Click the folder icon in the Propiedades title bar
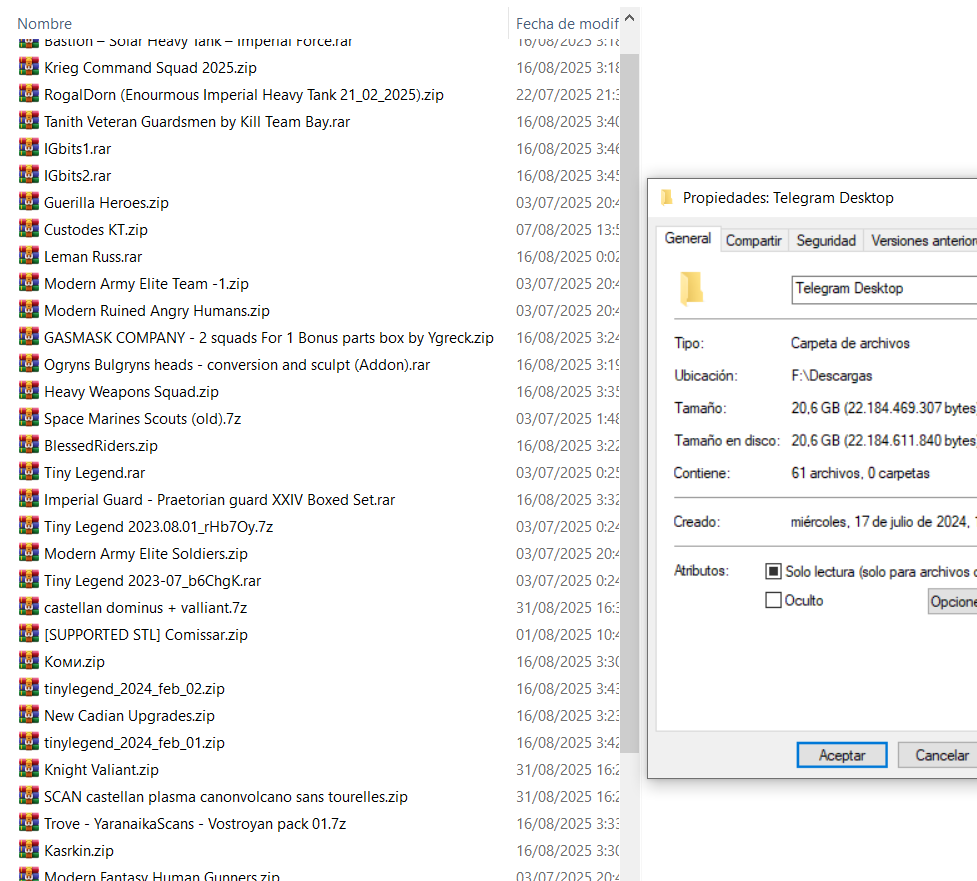This screenshot has width=977, height=881. point(667,198)
